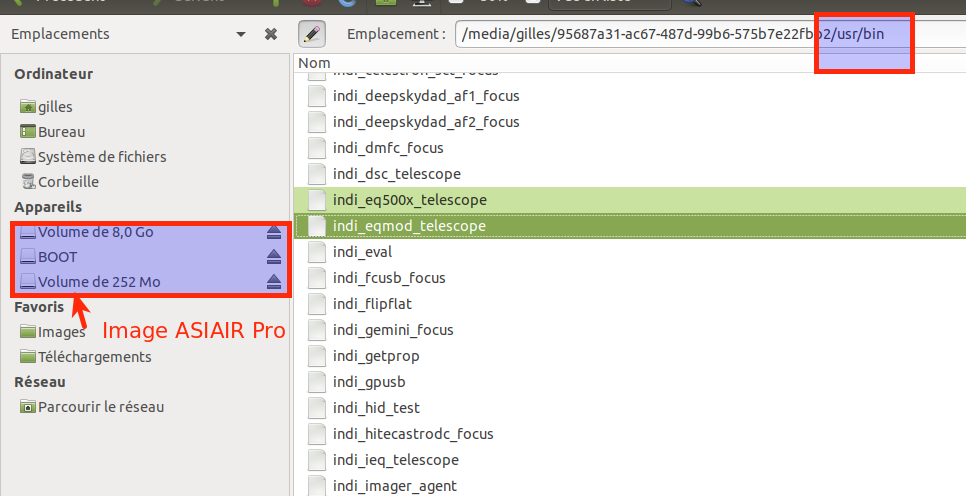Image resolution: width=966 pixels, height=496 pixels.
Task: Click file icon of indi_hid_test
Action: click(x=317, y=408)
